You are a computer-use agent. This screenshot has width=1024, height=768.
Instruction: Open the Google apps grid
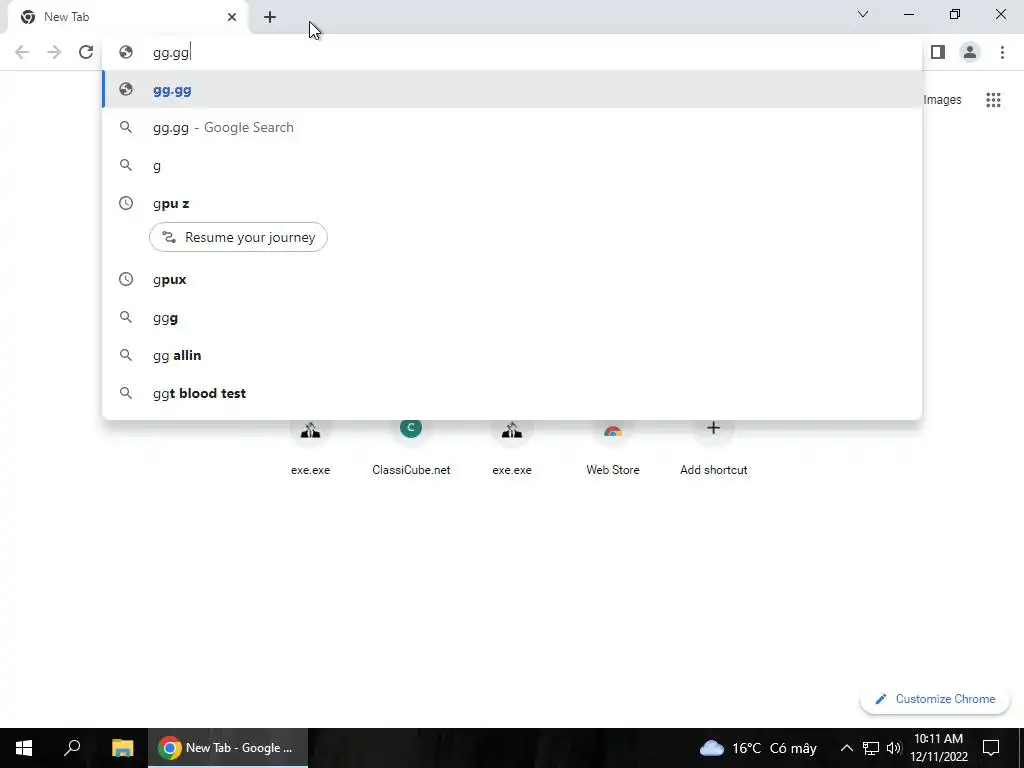point(993,100)
